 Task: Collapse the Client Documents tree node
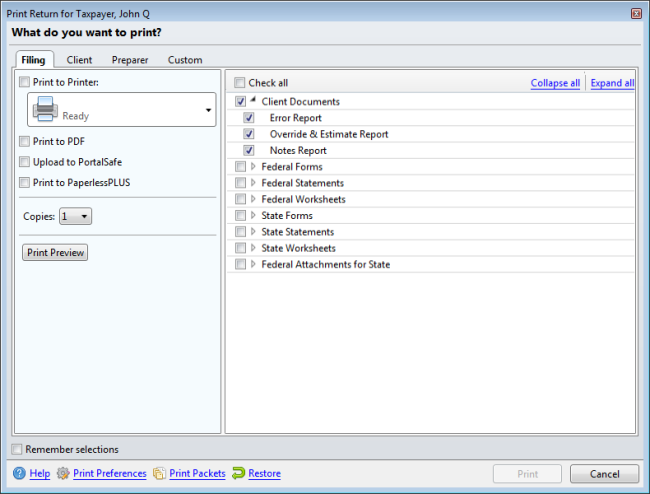click(253, 101)
